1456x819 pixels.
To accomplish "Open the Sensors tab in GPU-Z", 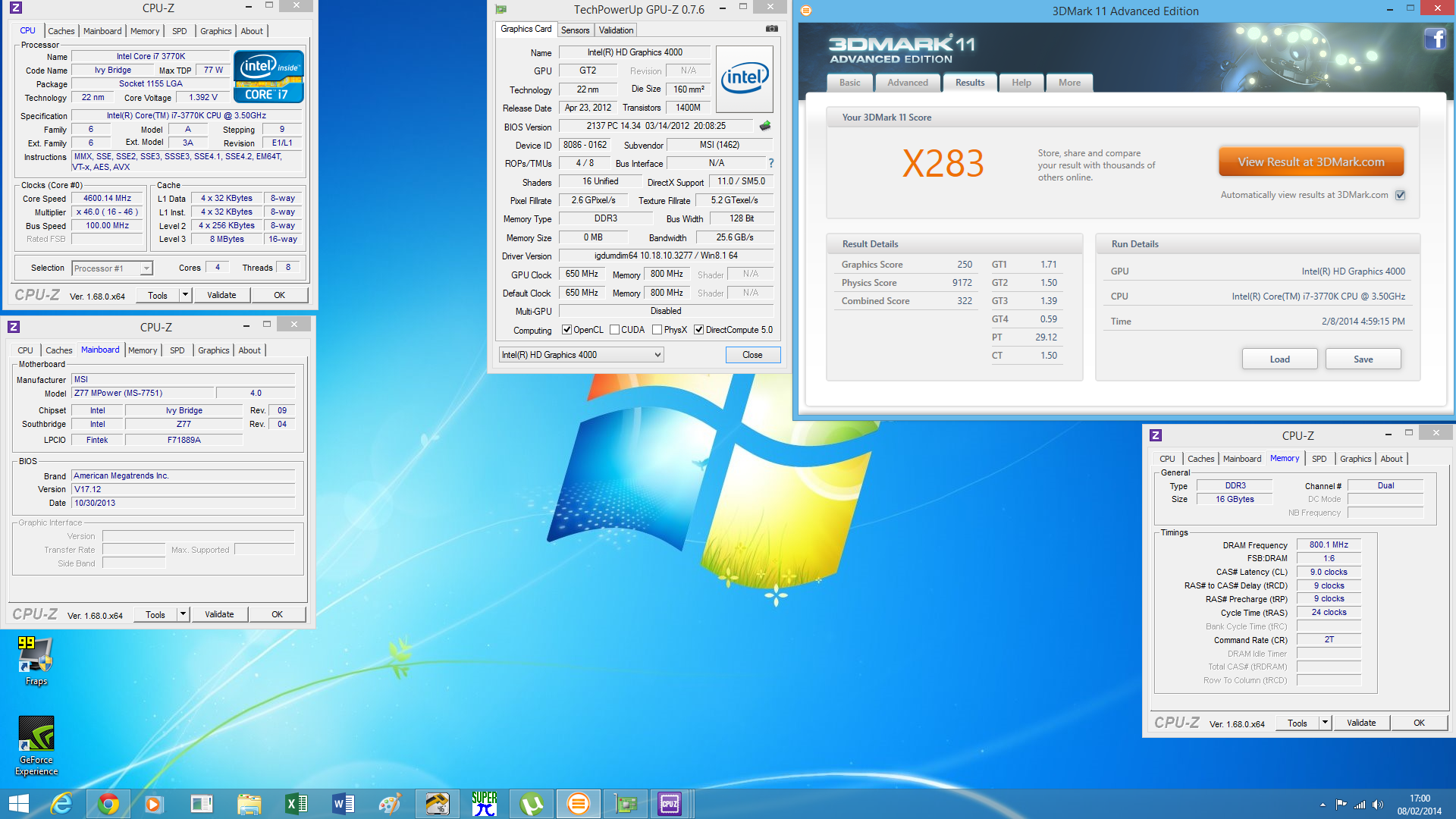I will click(575, 30).
